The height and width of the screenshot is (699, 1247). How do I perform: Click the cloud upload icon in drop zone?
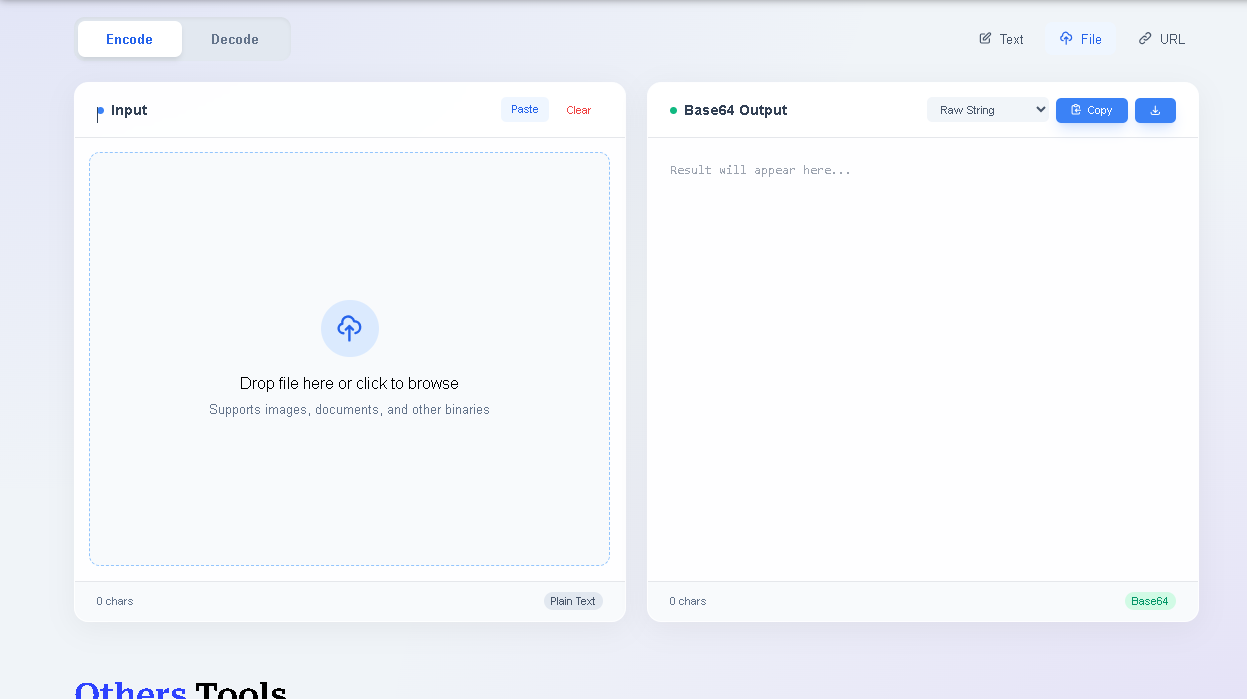pyautogui.click(x=349, y=328)
